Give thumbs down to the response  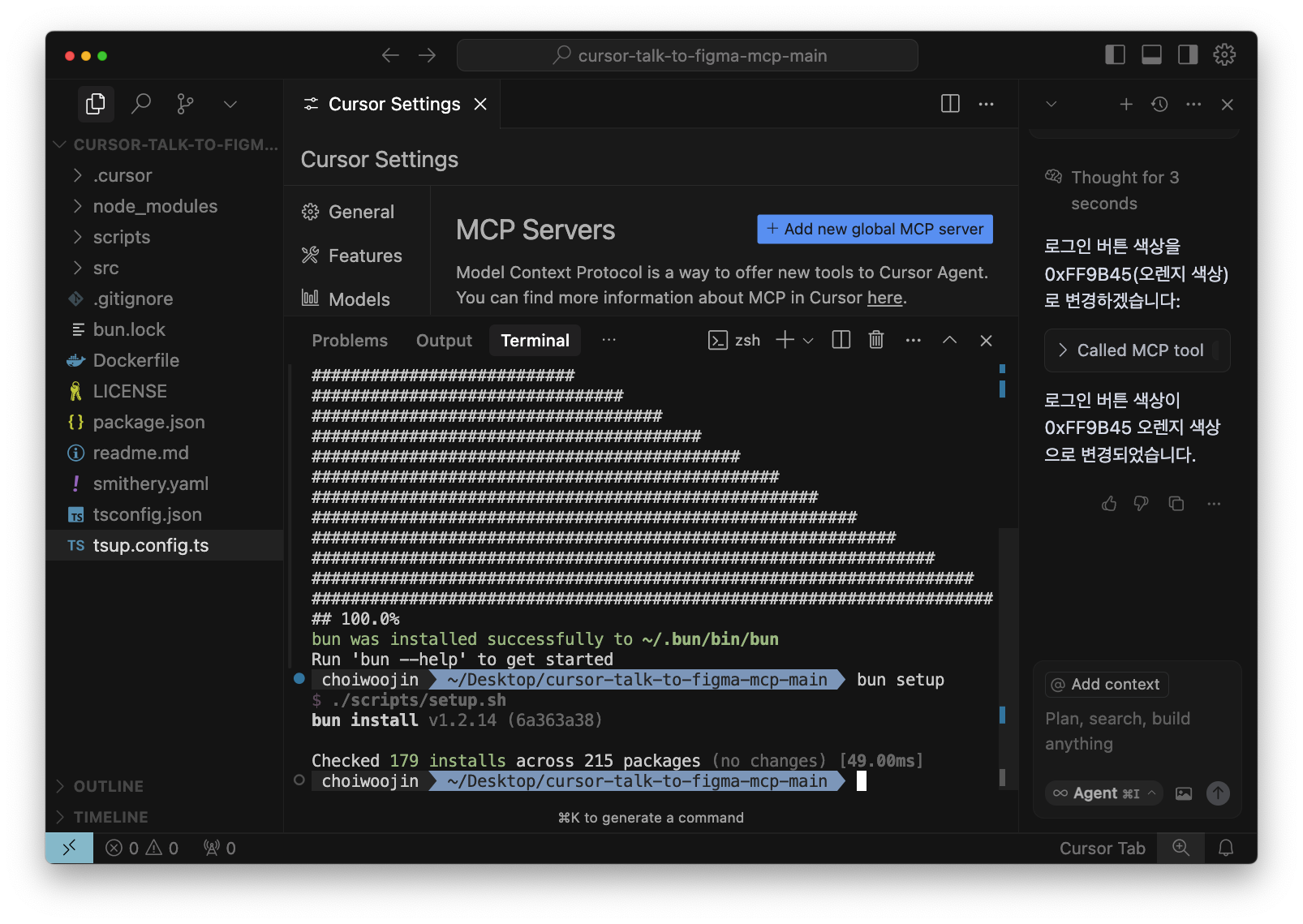(1142, 504)
